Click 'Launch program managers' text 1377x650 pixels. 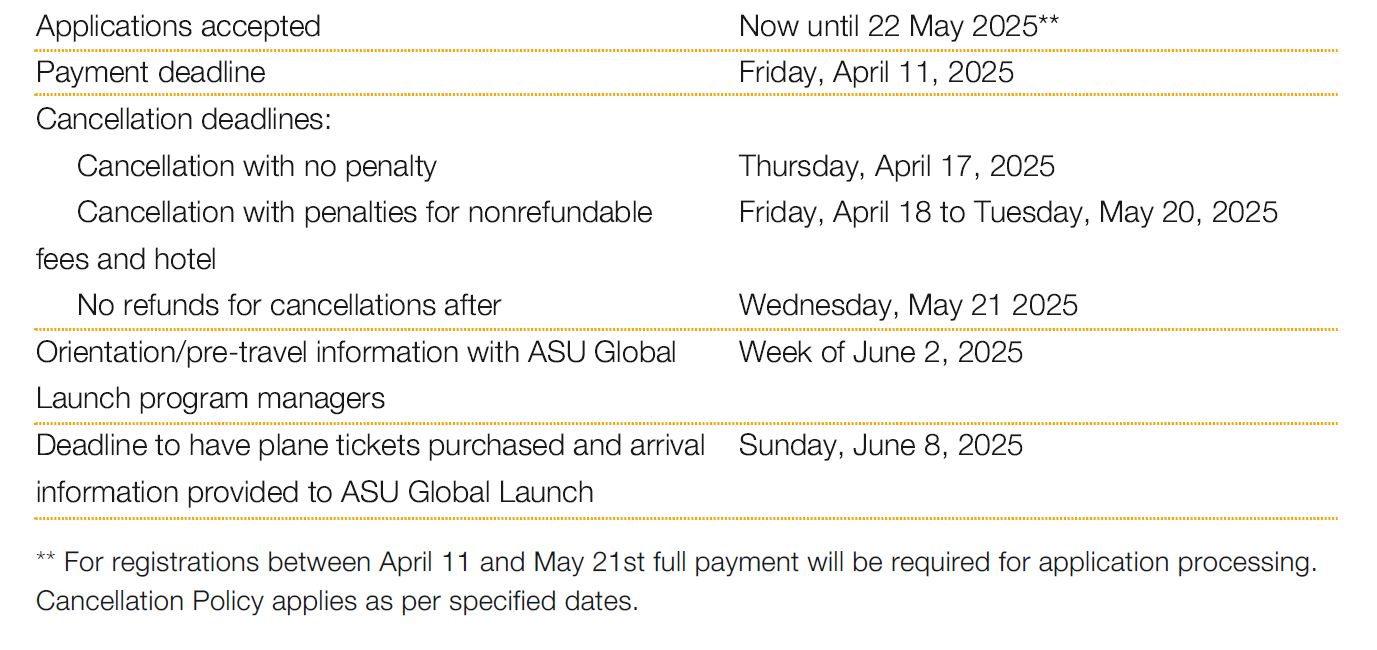click(x=210, y=398)
